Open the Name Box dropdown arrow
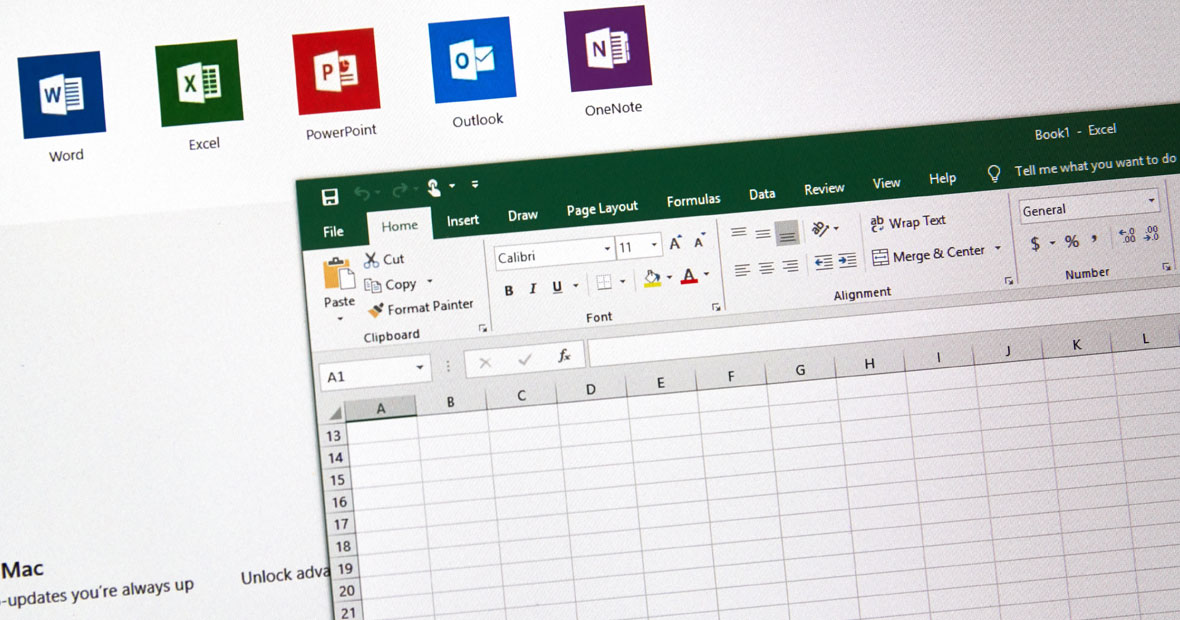This screenshot has width=1180, height=620. point(420,368)
